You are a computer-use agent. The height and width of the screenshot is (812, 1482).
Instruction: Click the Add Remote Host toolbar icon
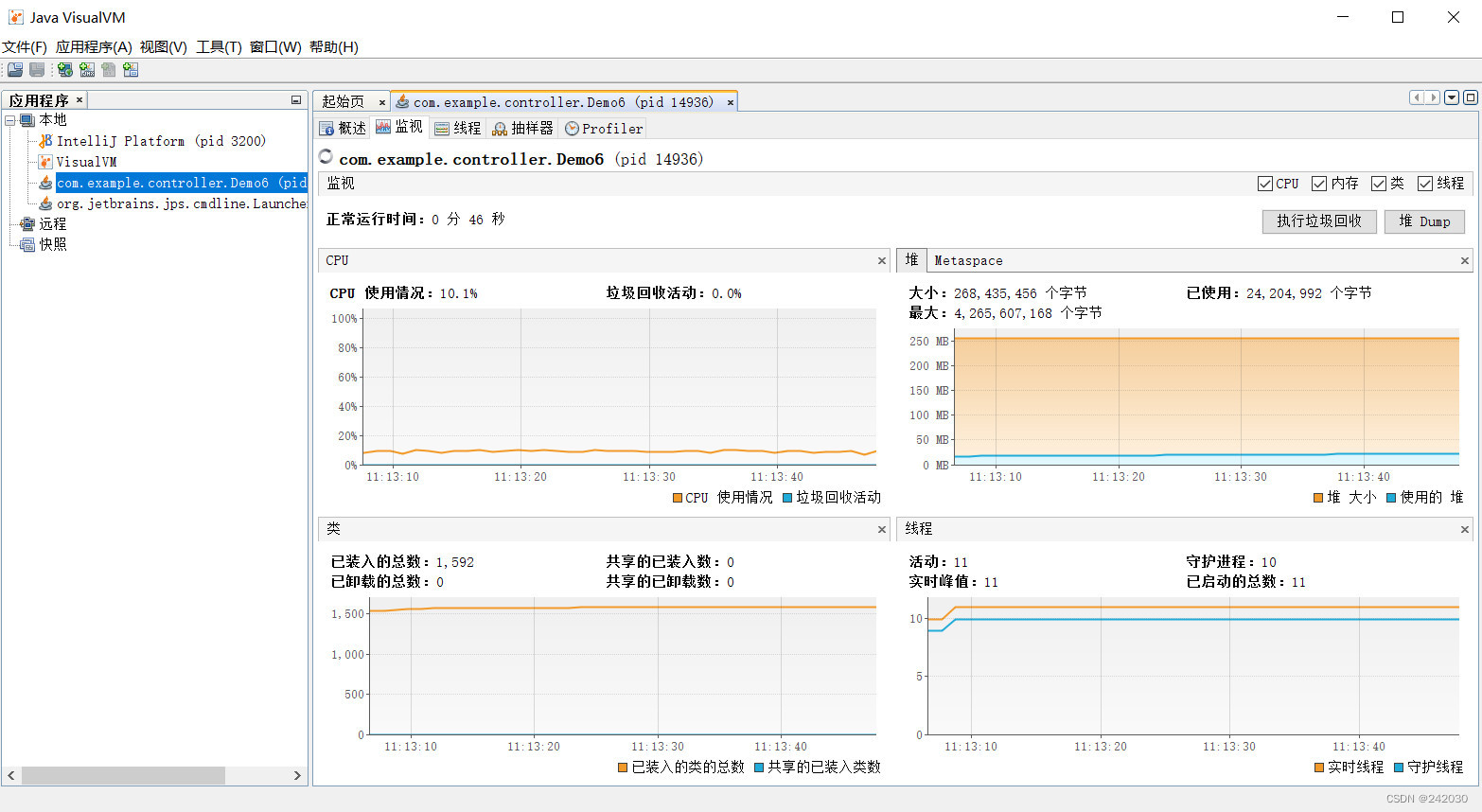(64, 69)
